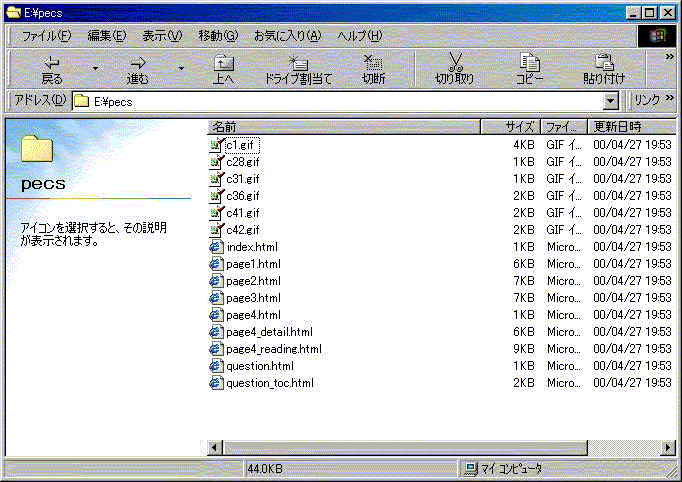Screen dimensions: 682x482
Task: Select the c41.gif file icon
Action: 216,213
